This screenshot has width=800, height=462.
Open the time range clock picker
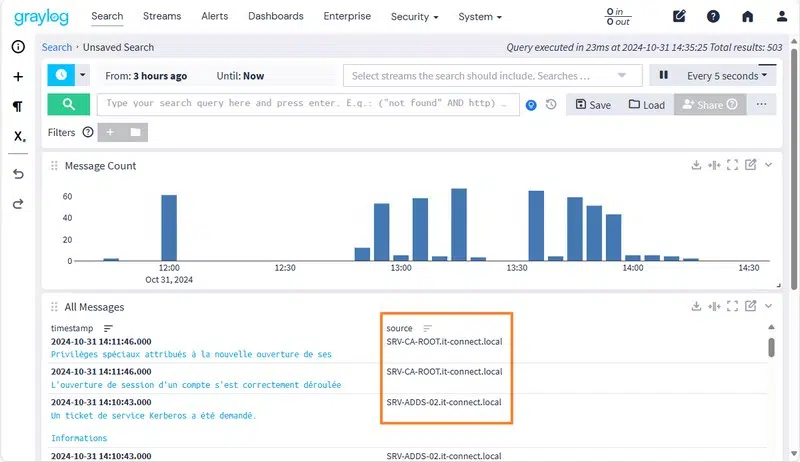(x=60, y=75)
